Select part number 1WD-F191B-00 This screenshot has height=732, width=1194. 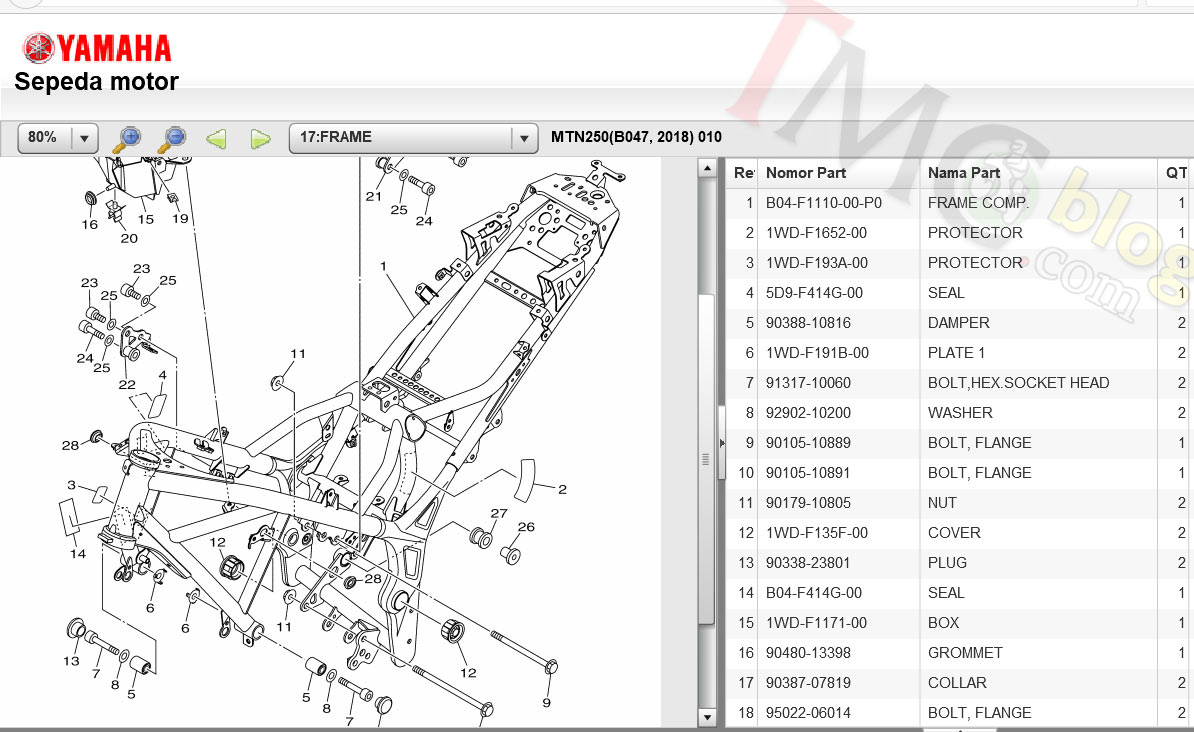(x=817, y=353)
